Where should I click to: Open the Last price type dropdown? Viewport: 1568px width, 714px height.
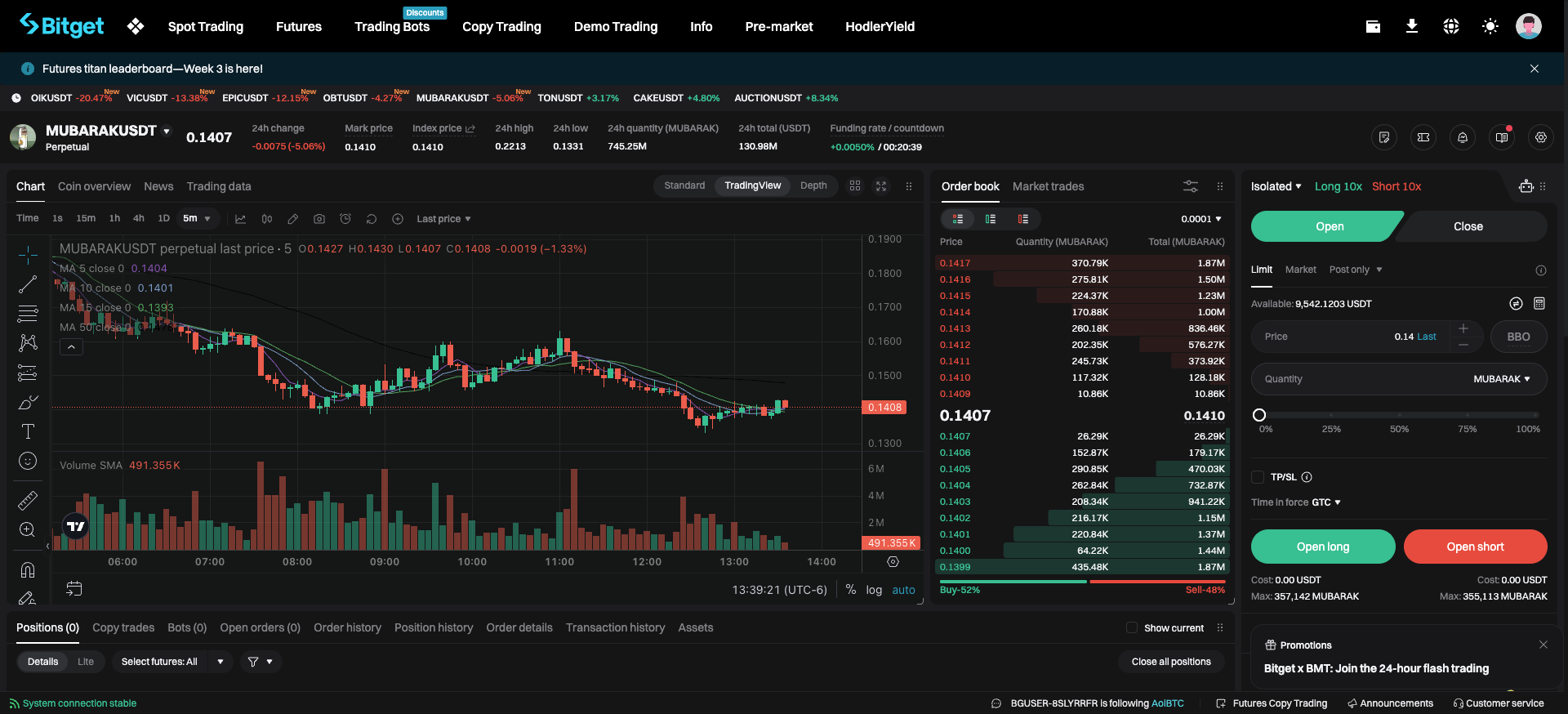443,219
